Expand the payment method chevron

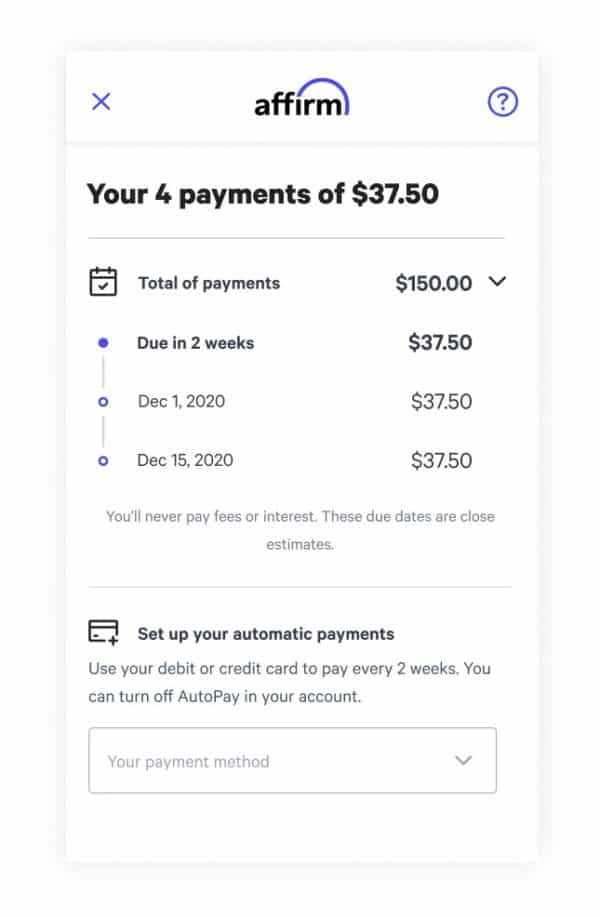[x=463, y=761]
